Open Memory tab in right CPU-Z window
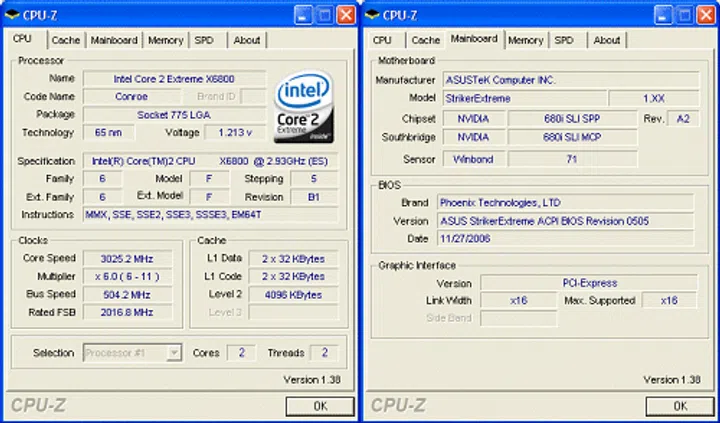Viewport: 720px width, 423px height. pyautogui.click(x=526, y=40)
